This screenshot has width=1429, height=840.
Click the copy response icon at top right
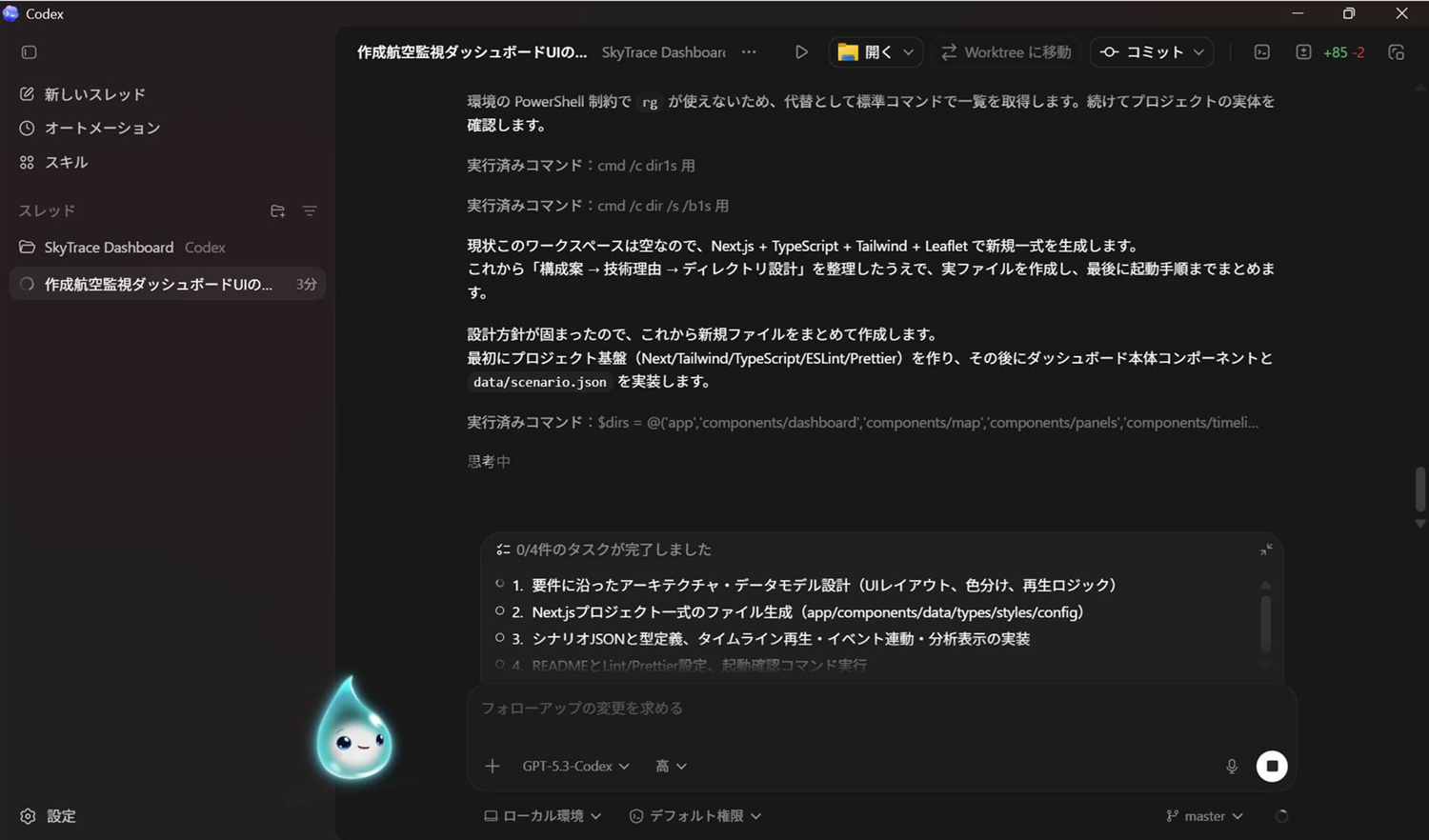tap(1396, 52)
